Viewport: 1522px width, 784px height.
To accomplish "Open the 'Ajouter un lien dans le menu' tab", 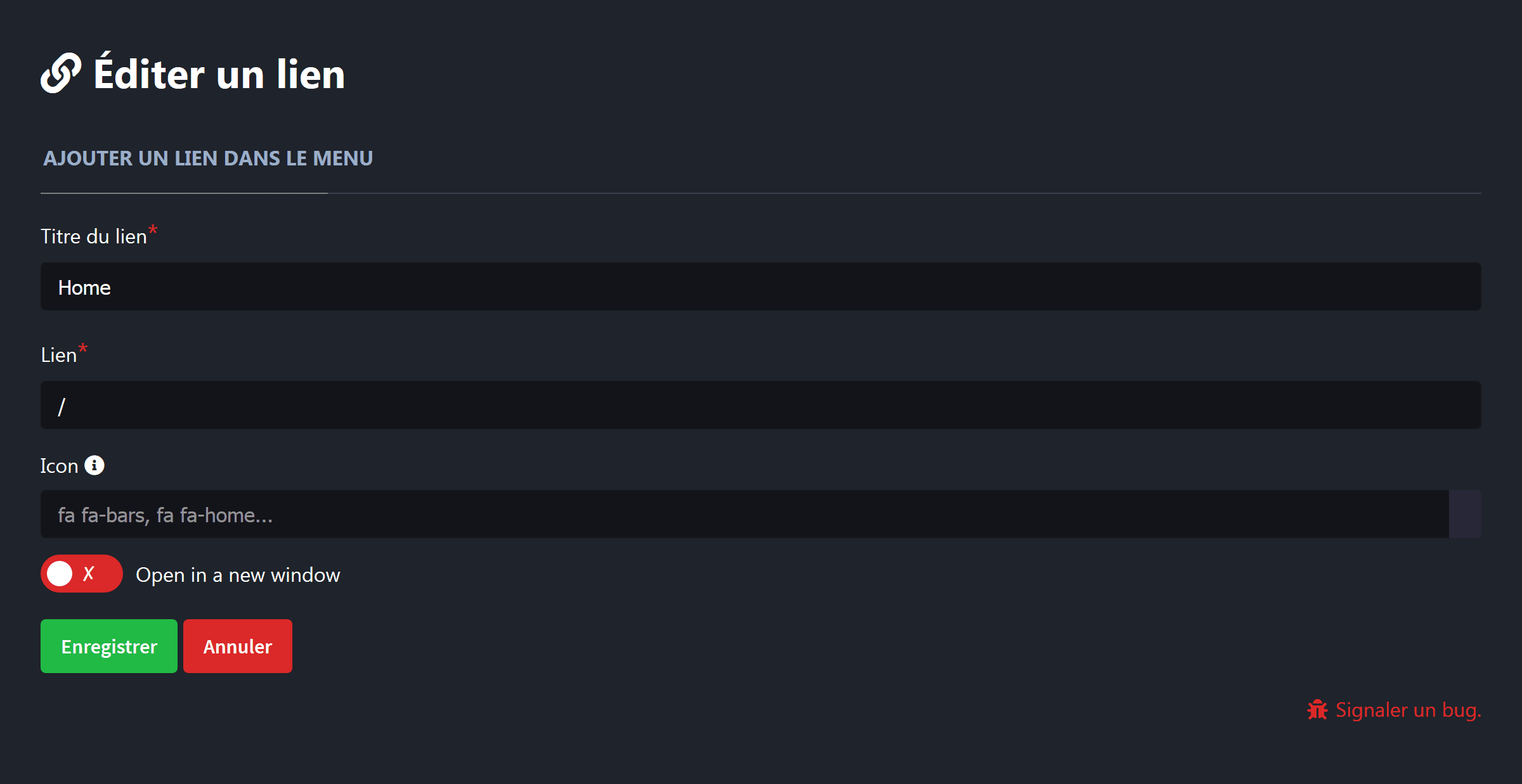I will point(207,158).
